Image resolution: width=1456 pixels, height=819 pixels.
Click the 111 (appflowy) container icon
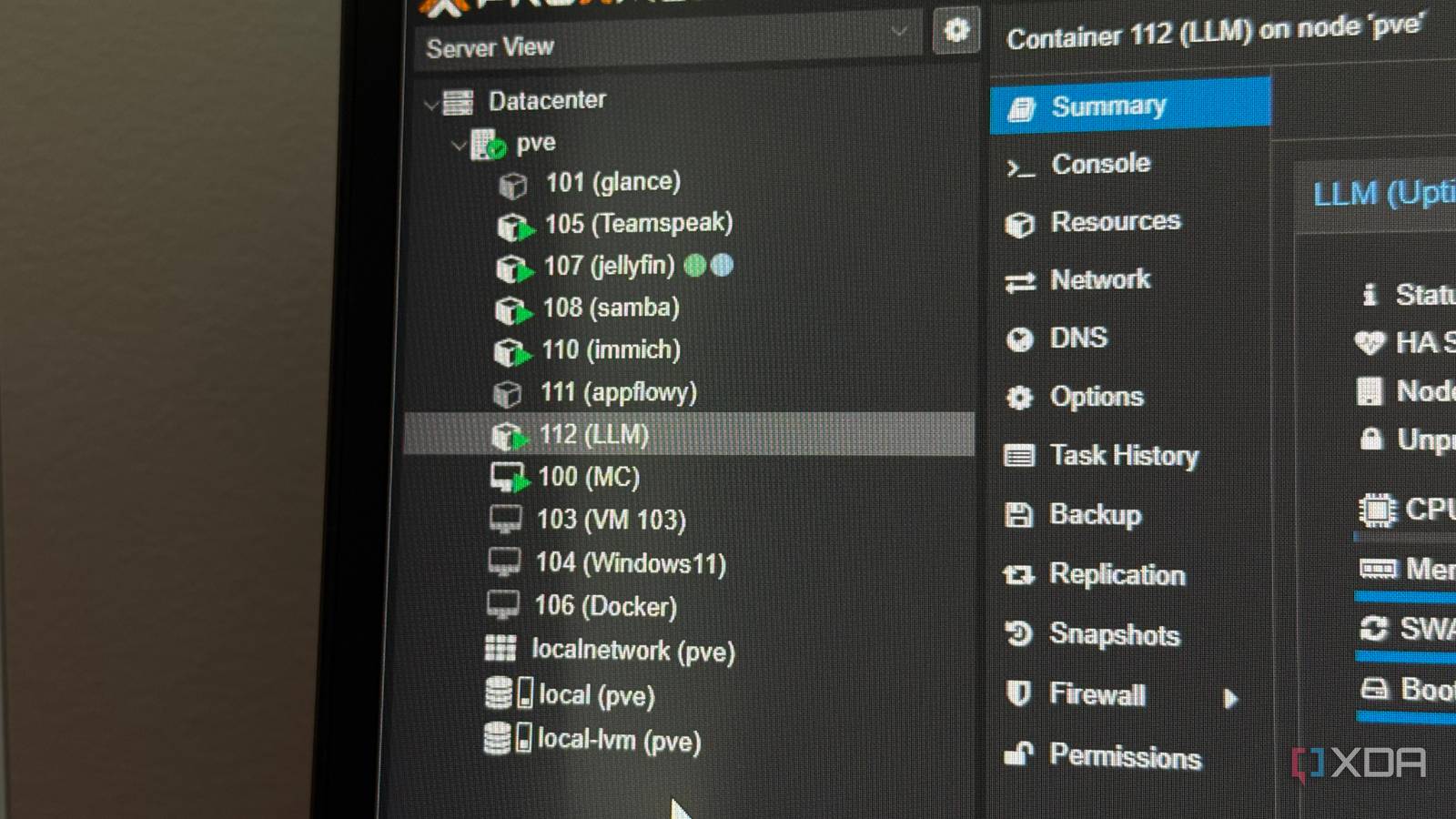point(507,394)
